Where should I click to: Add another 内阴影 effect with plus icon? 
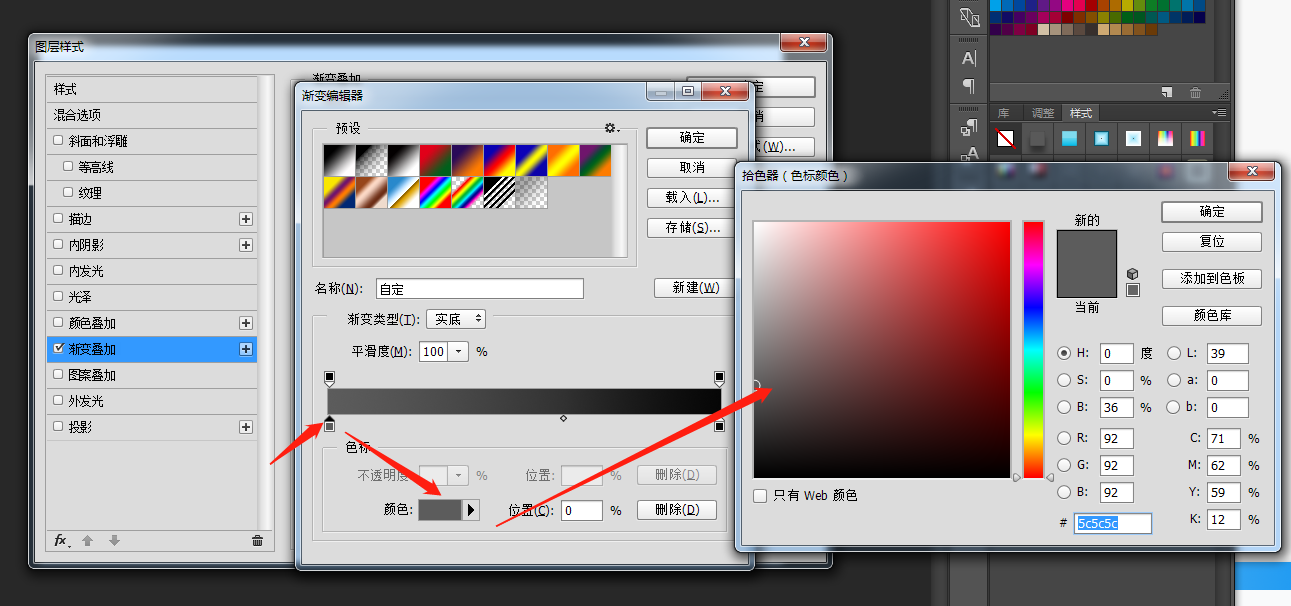(246, 245)
